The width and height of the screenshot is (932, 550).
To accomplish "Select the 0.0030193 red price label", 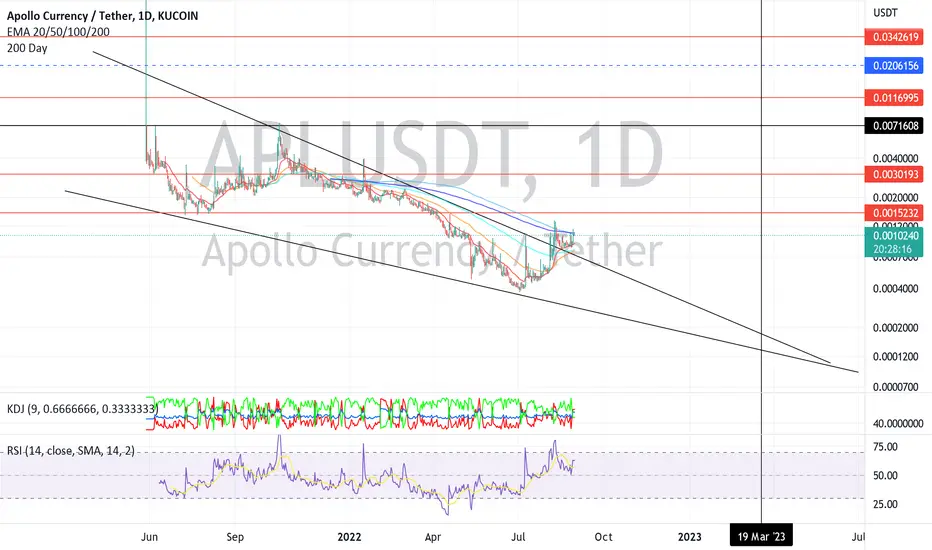I will click(895, 174).
